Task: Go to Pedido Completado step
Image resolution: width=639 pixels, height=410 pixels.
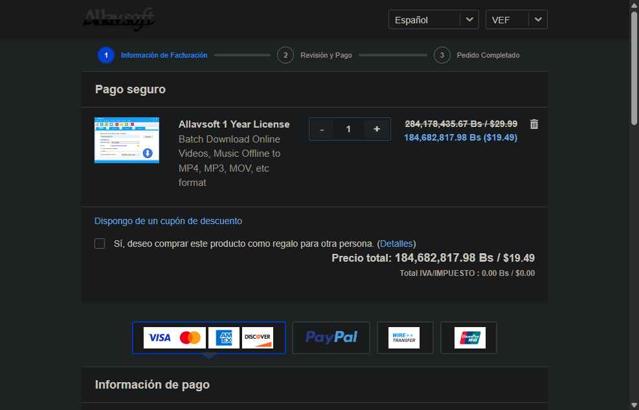Action: [488, 55]
